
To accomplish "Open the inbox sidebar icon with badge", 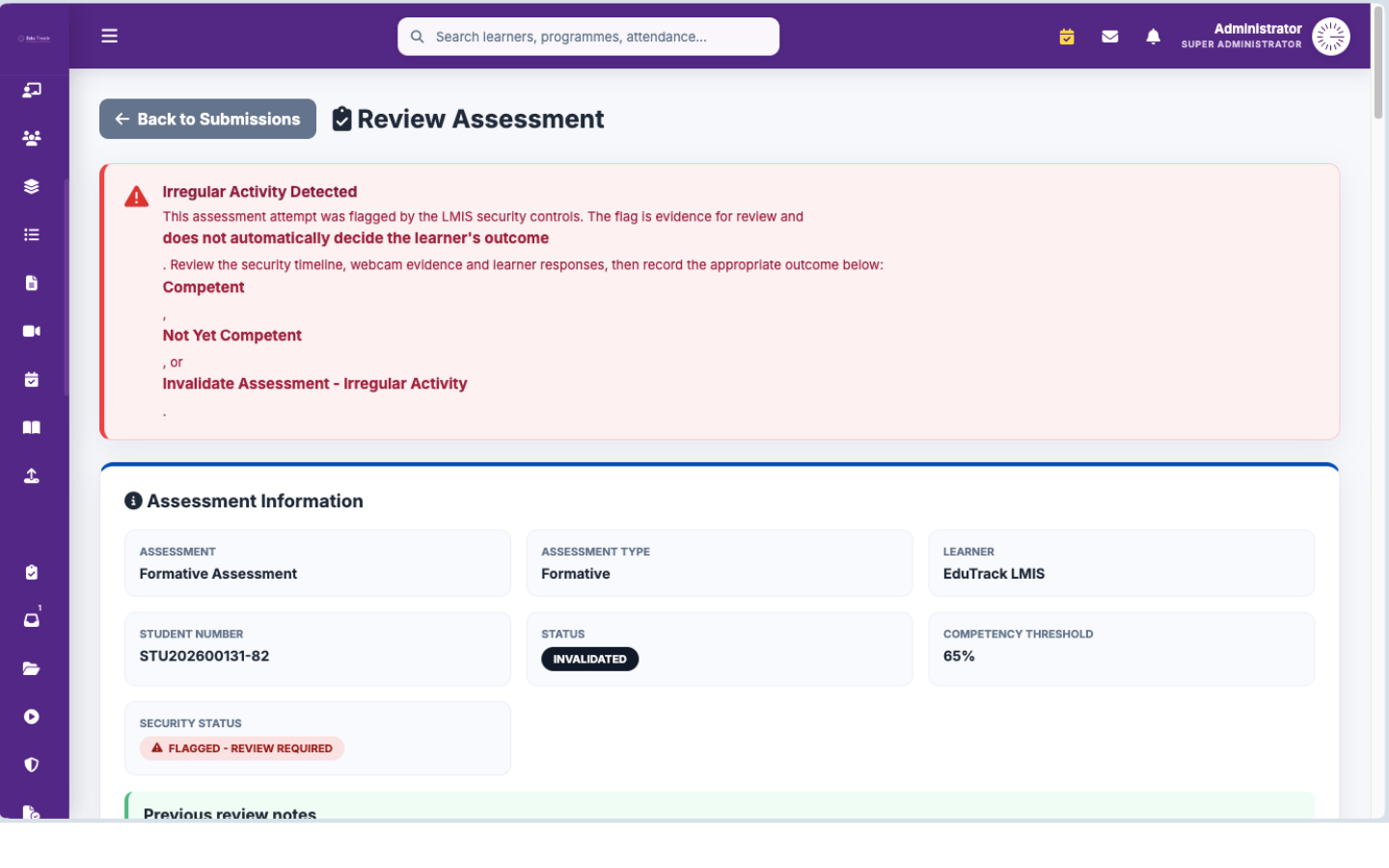I will (x=32, y=619).
